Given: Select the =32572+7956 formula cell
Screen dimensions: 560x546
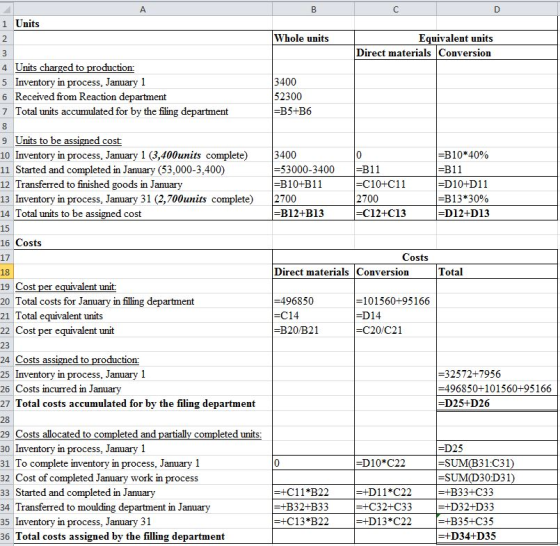Looking at the screenshot, I should pos(497,374).
